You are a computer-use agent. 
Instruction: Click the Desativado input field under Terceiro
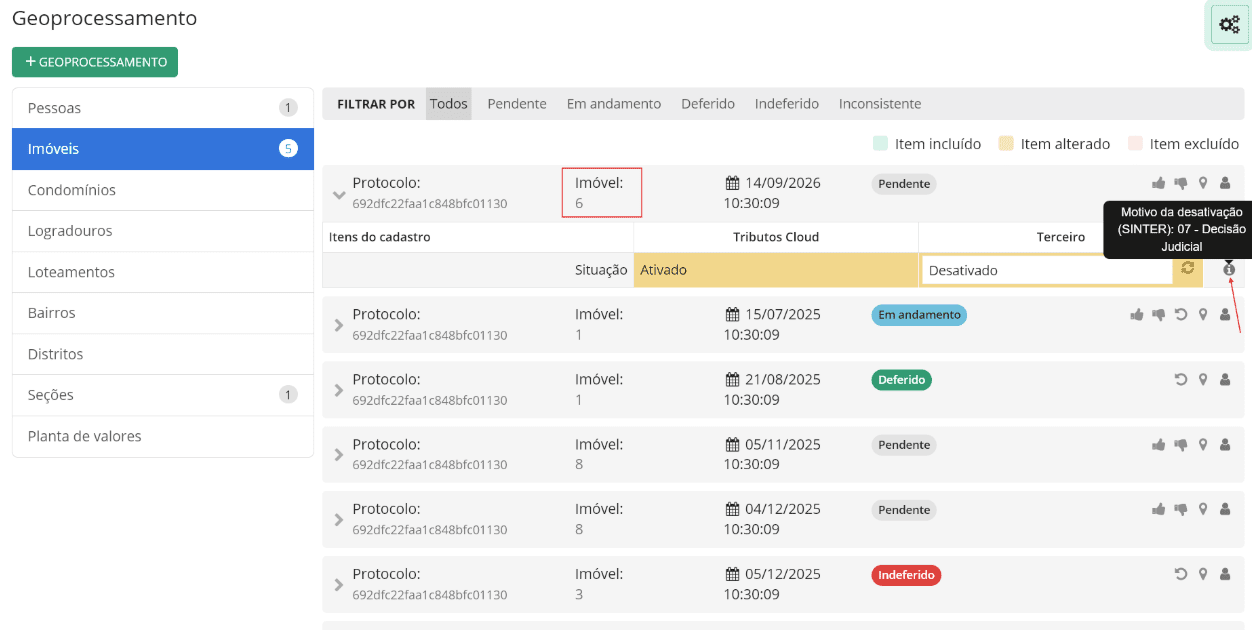[1047, 270]
